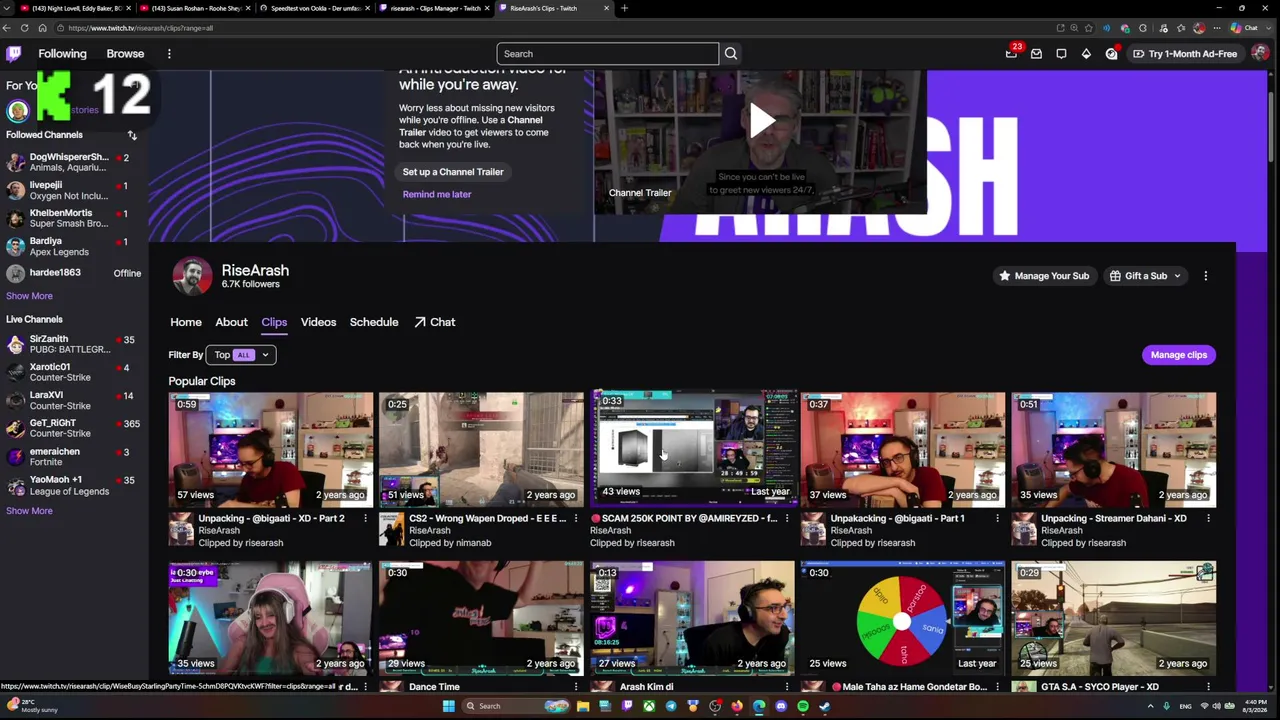Open options for Dance Time clip
Image resolution: width=1280 pixels, height=720 pixels.
tap(575, 687)
